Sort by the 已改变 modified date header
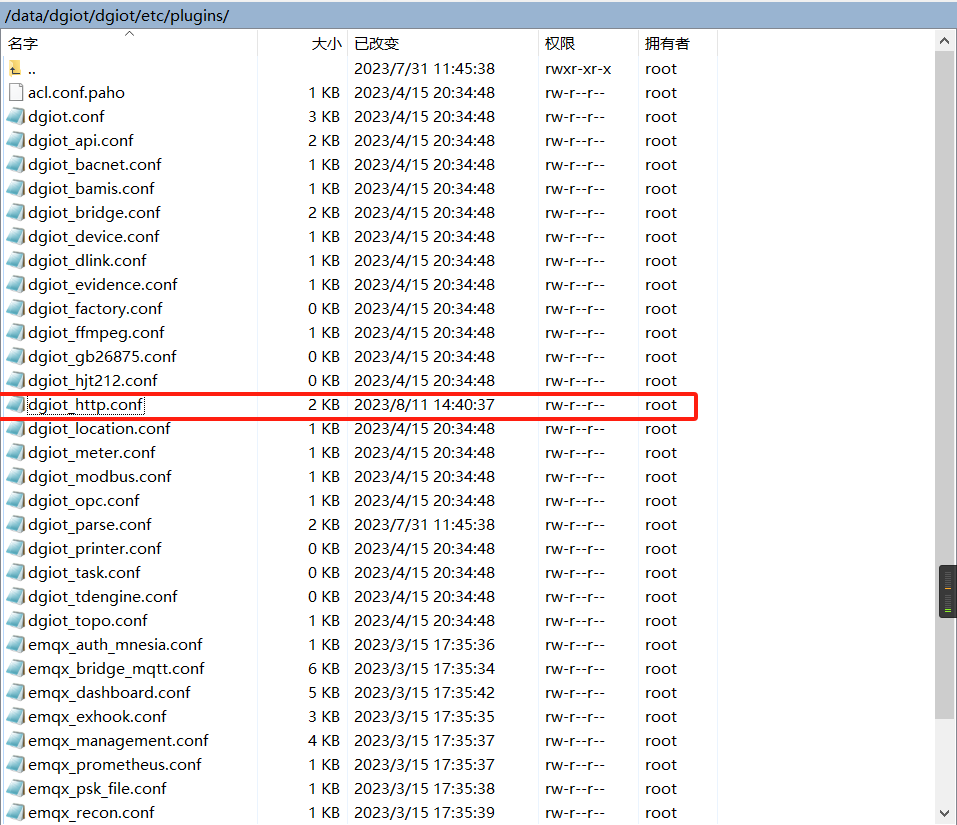This screenshot has height=825, width=957. click(x=443, y=43)
